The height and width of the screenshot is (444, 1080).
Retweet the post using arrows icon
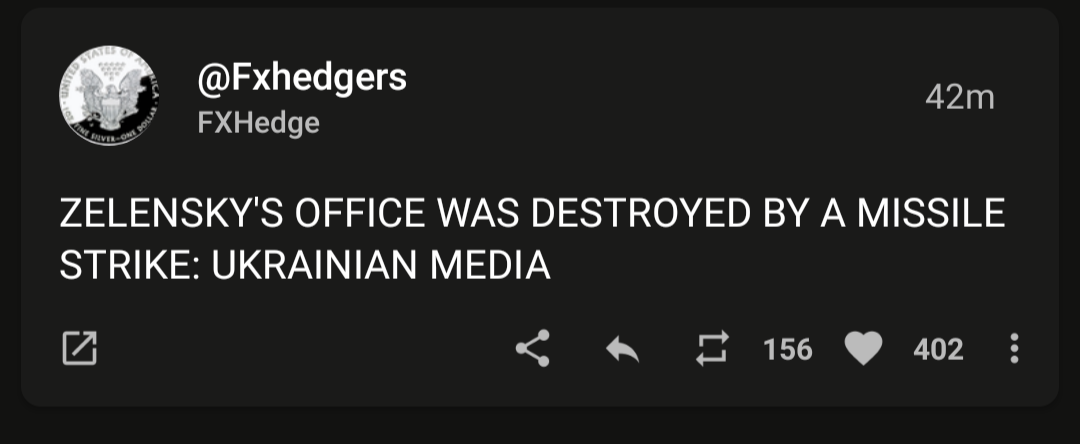[x=712, y=348]
